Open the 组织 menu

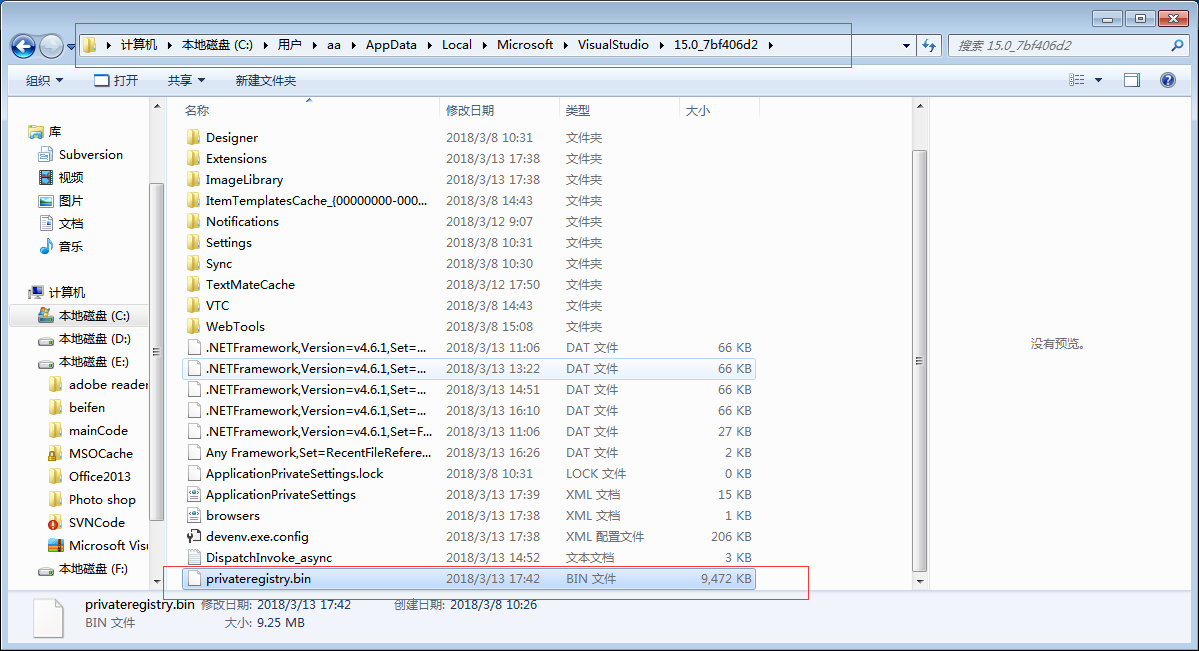pos(44,80)
